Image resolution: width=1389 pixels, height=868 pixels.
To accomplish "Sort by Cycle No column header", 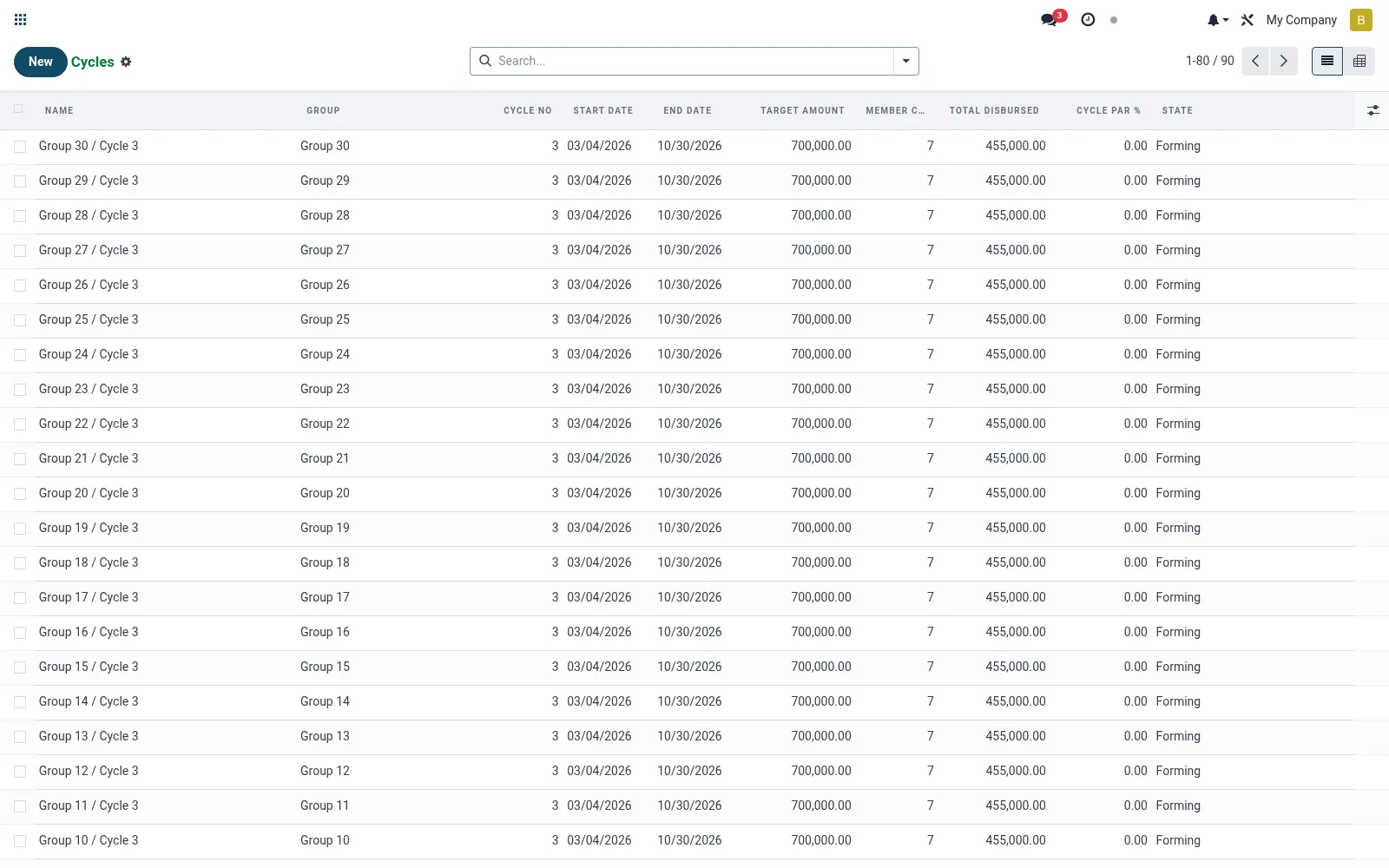I will click(x=528, y=110).
